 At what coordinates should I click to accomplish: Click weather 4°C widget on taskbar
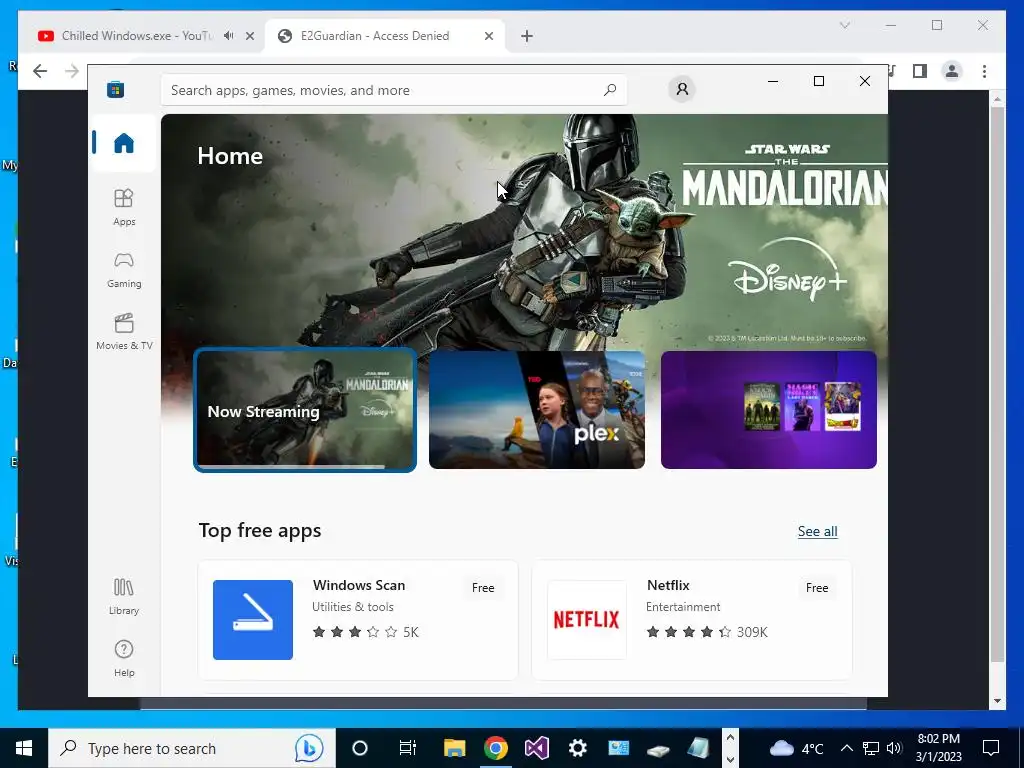[x=797, y=748]
